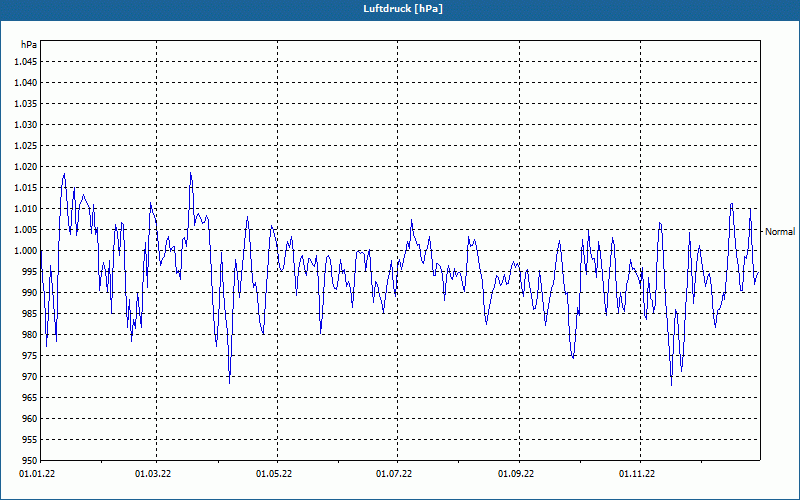Select the 1.010 y-axis value

(26, 209)
